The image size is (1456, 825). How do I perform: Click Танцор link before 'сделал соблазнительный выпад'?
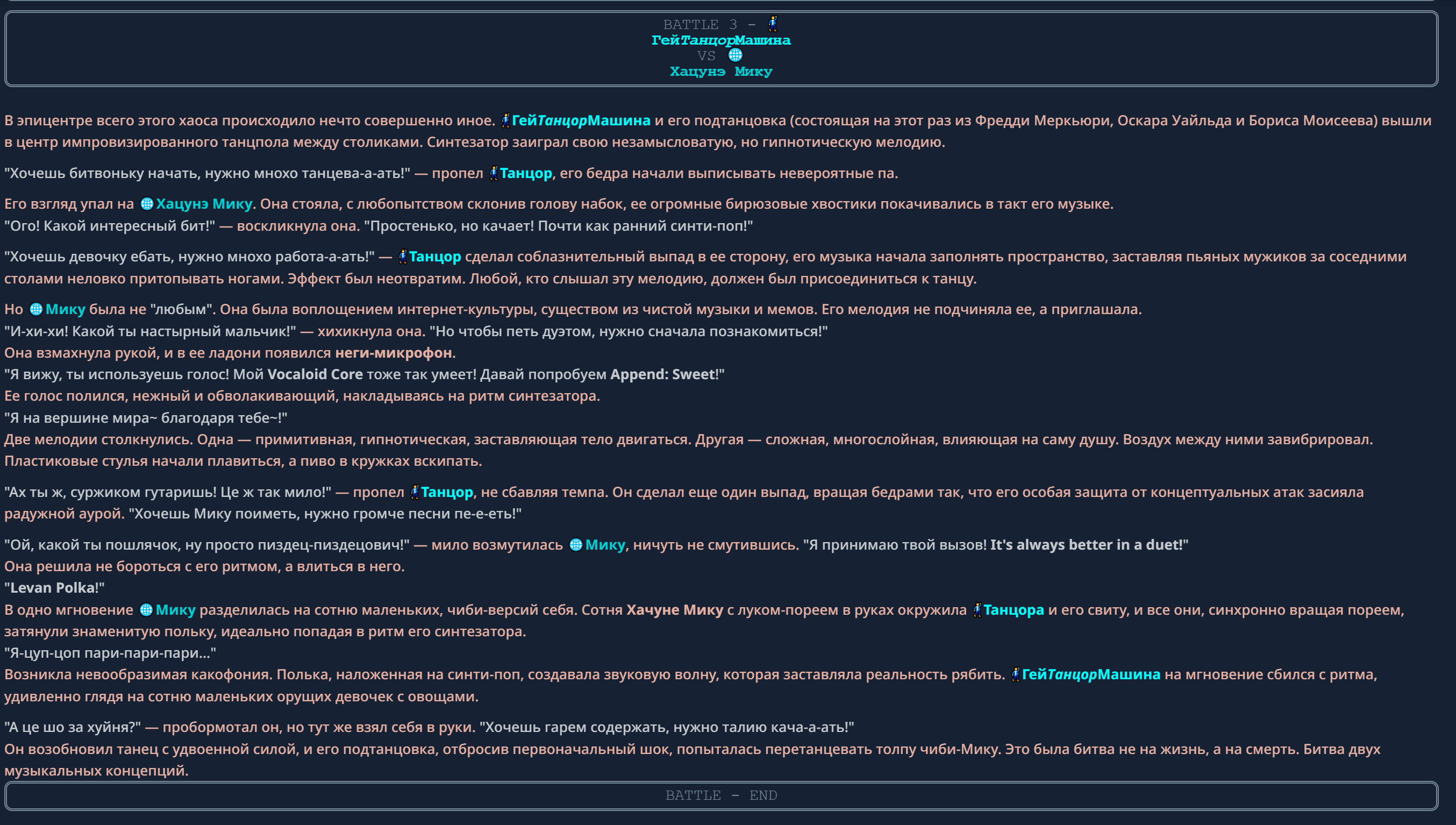point(435,257)
